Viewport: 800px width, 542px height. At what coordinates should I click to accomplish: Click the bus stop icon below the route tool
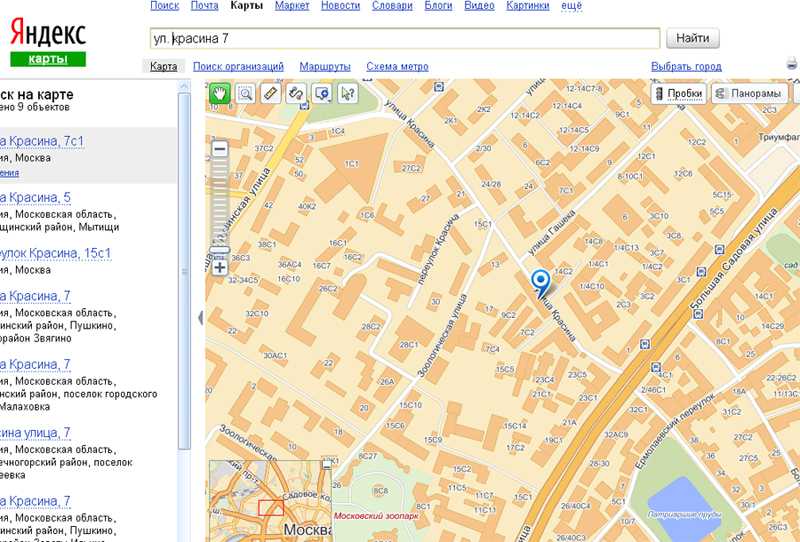(305, 106)
